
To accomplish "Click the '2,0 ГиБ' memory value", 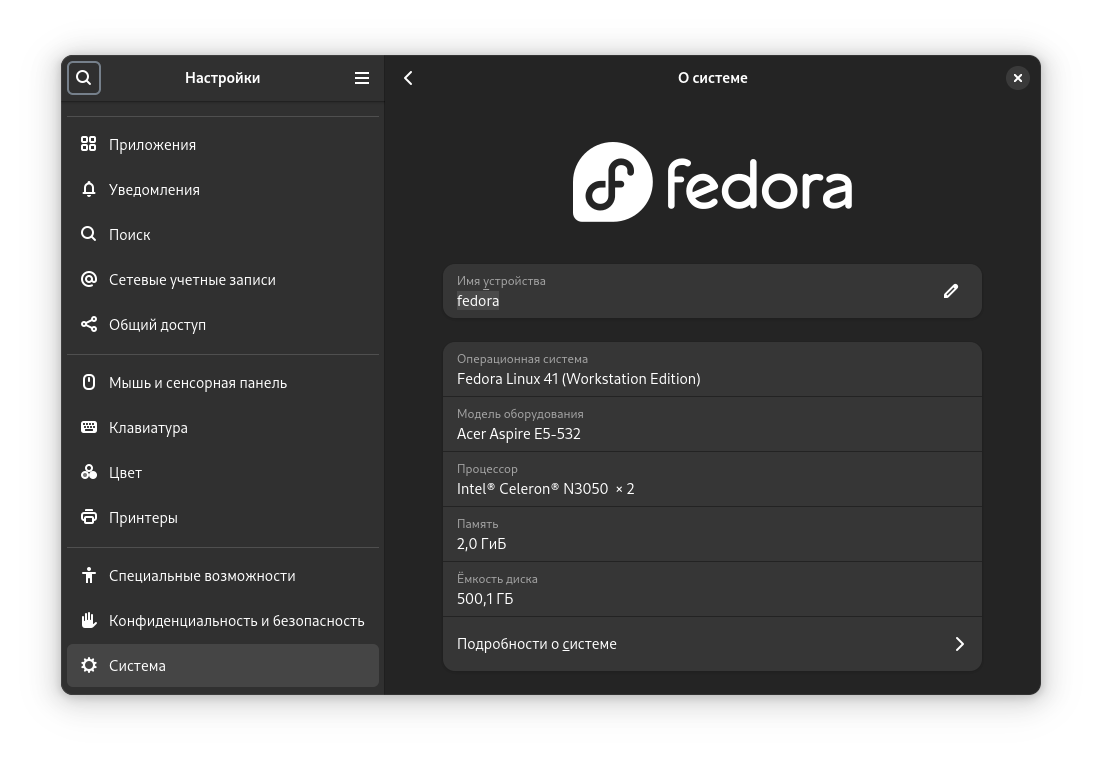I will click(x=481, y=543).
